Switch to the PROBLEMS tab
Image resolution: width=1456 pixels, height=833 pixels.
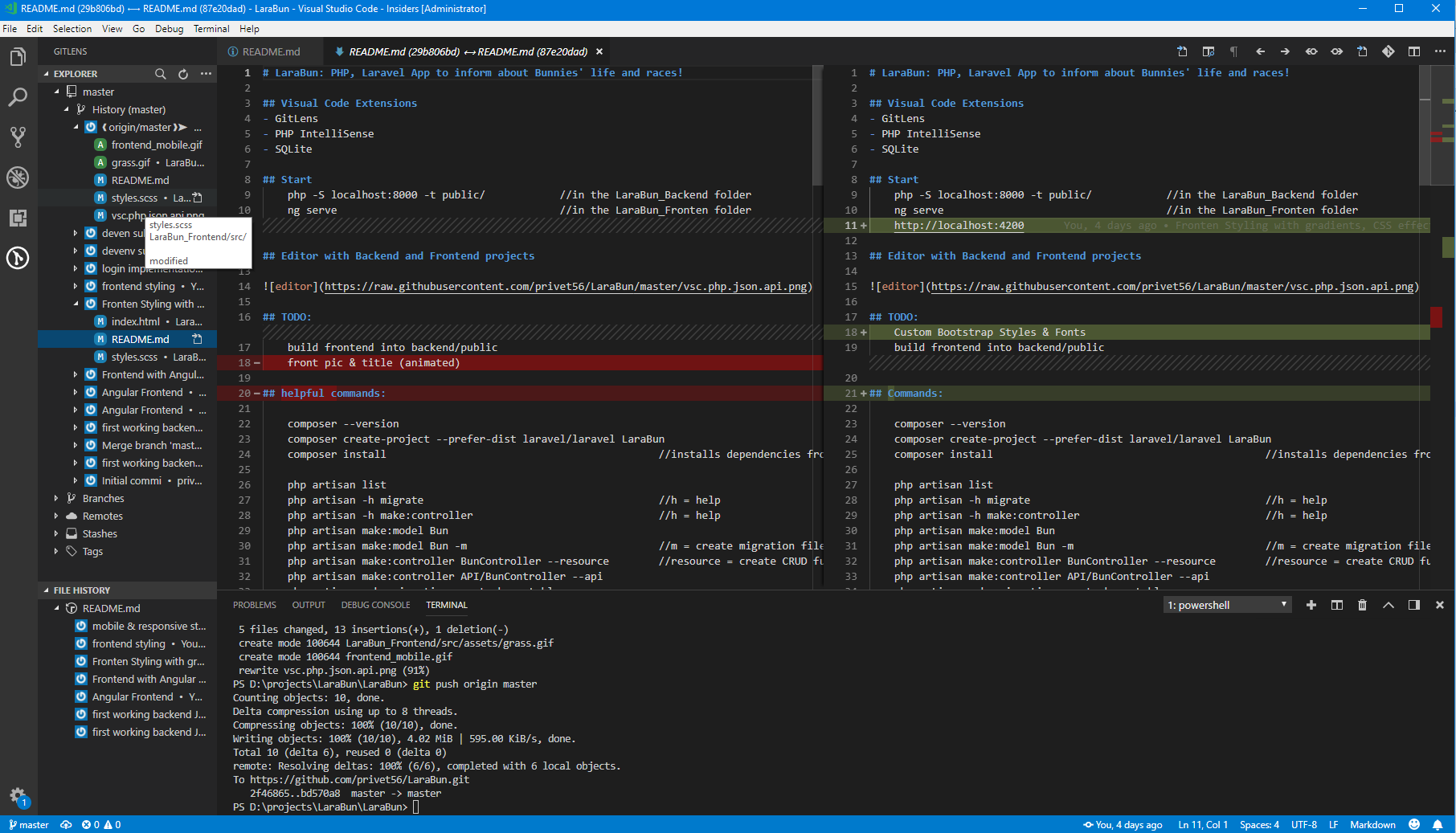[x=255, y=605]
